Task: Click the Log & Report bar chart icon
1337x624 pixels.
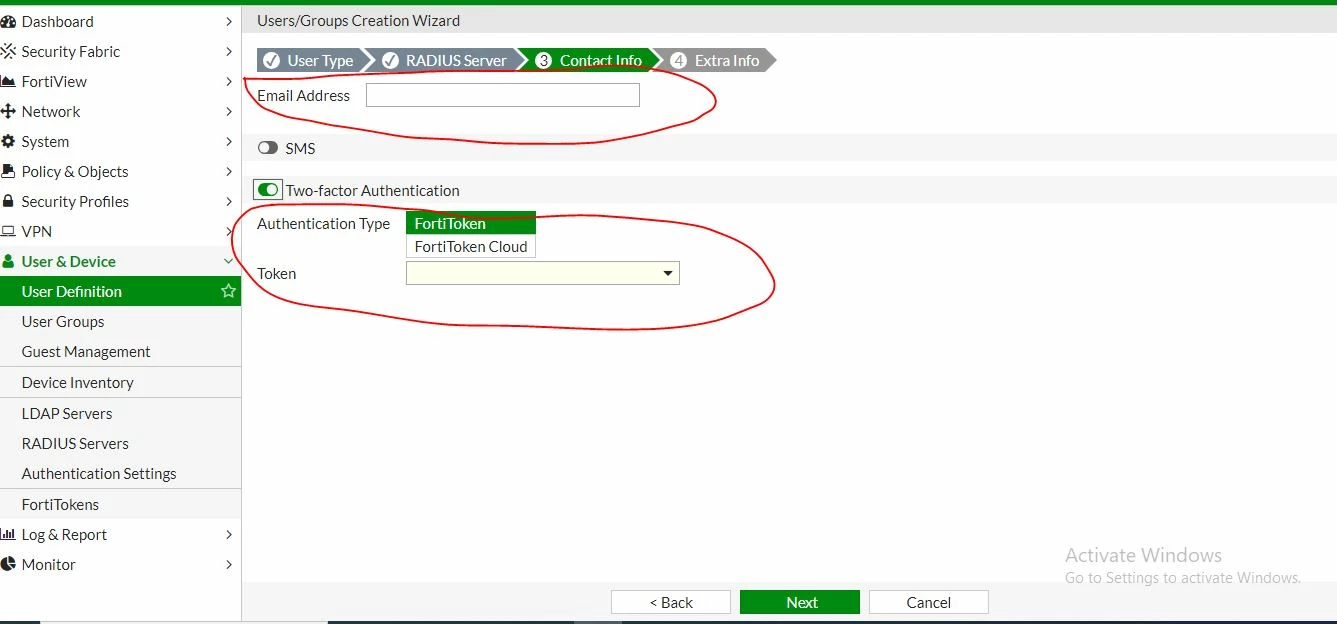Action: coord(7,534)
